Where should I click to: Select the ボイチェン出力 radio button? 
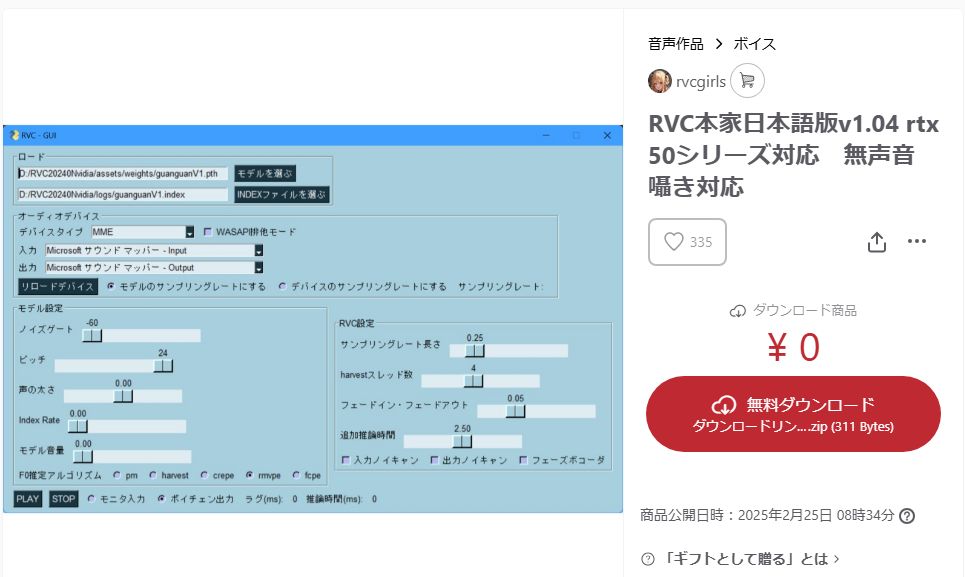point(161,498)
